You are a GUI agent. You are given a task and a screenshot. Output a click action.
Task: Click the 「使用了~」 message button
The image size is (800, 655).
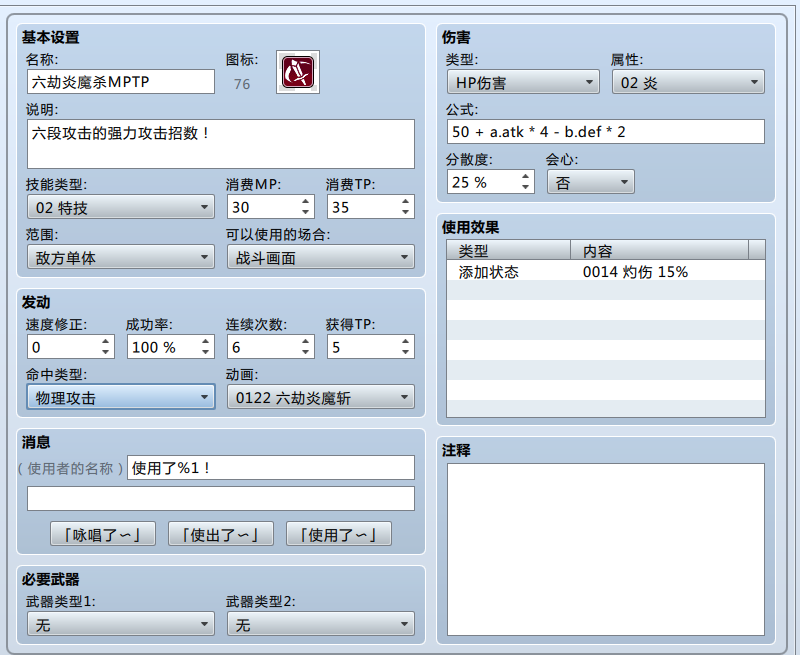coord(339,534)
